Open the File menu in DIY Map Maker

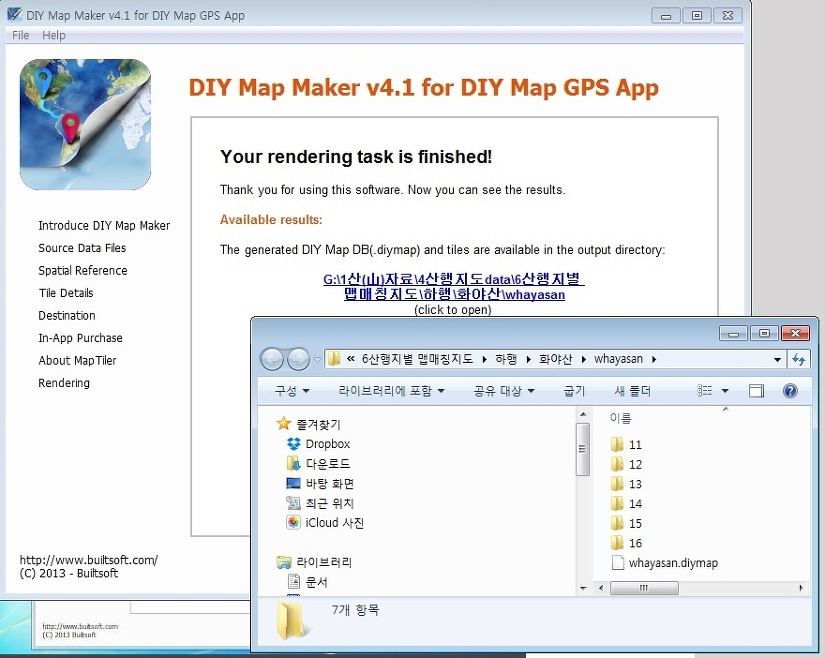click(x=21, y=35)
